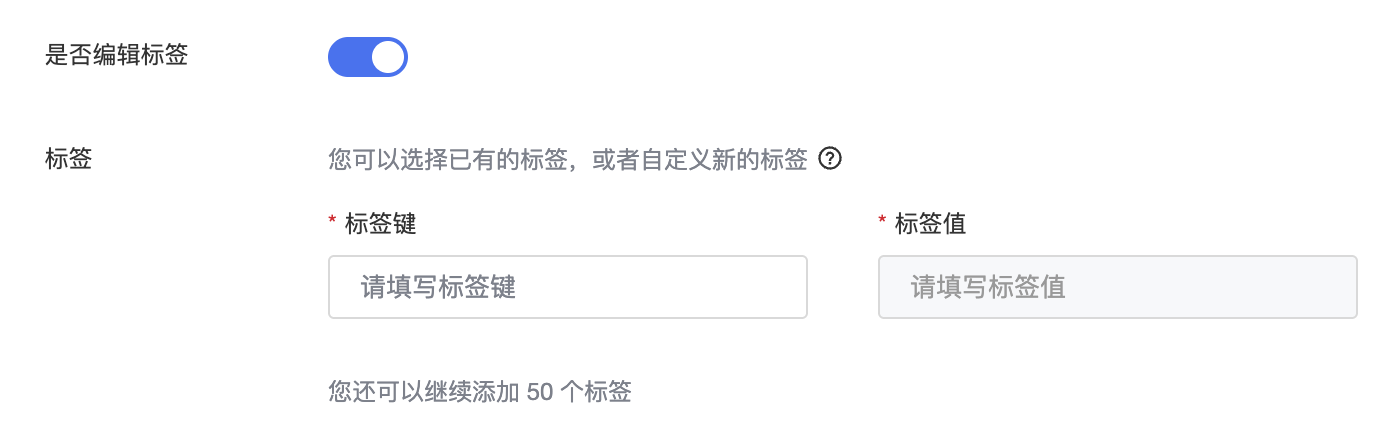Toggle the 是否编辑标签 switch off
The width and height of the screenshot is (1400, 438).
coord(367,57)
